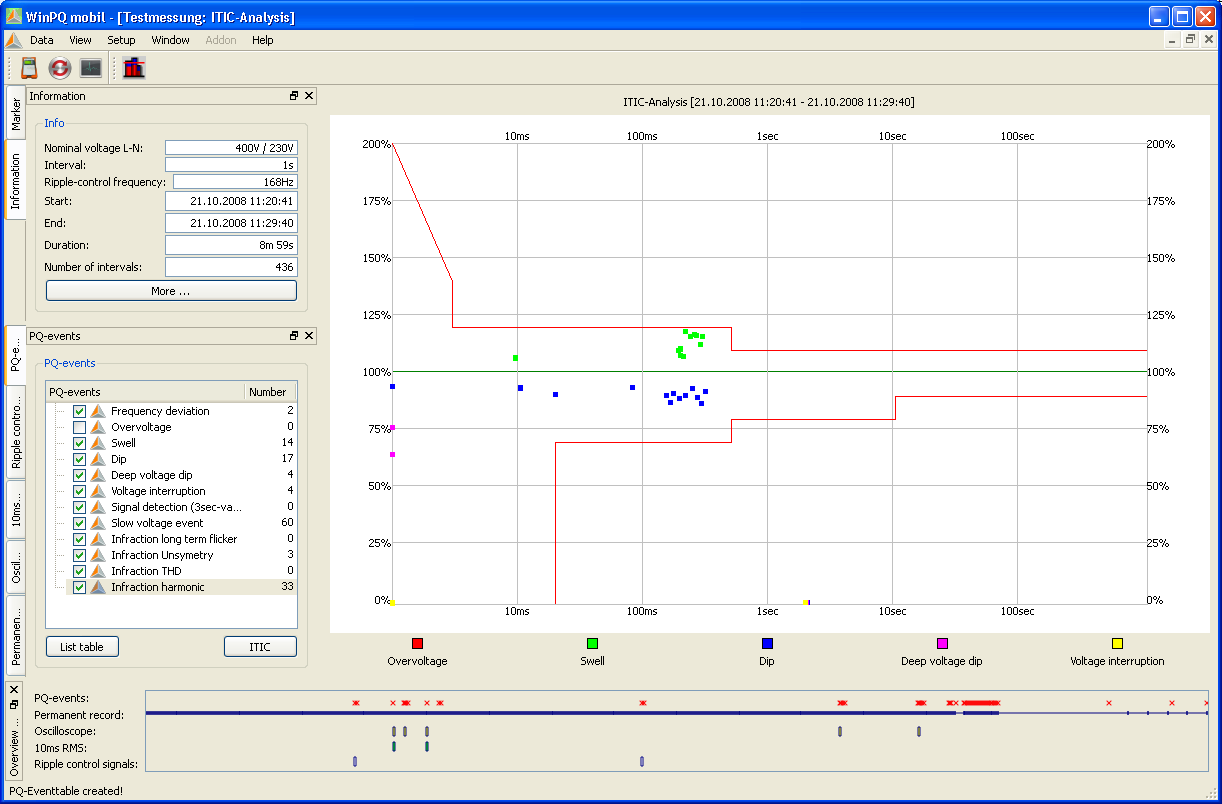Viewport: 1222px width, 804px height.
Task: Click the Number column header
Action: click(270, 392)
